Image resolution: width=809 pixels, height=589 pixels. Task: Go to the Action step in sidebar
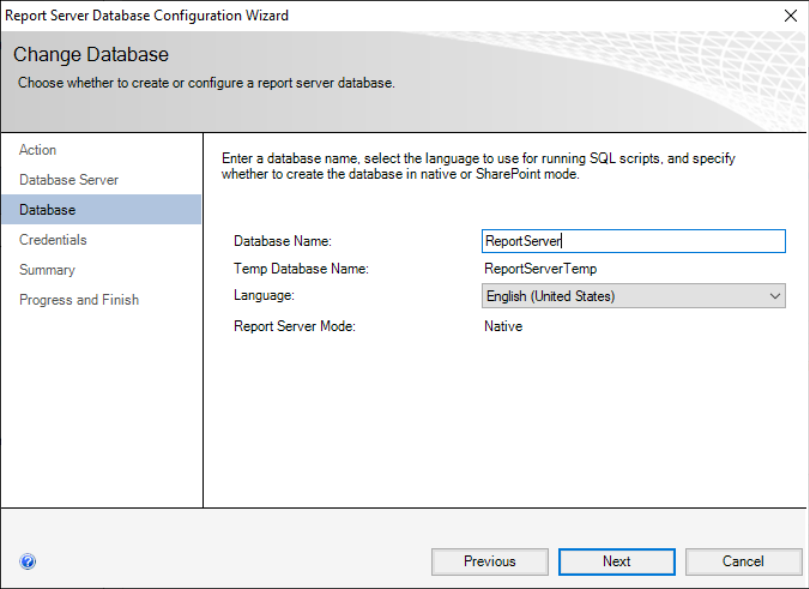click(x=38, y=150)
